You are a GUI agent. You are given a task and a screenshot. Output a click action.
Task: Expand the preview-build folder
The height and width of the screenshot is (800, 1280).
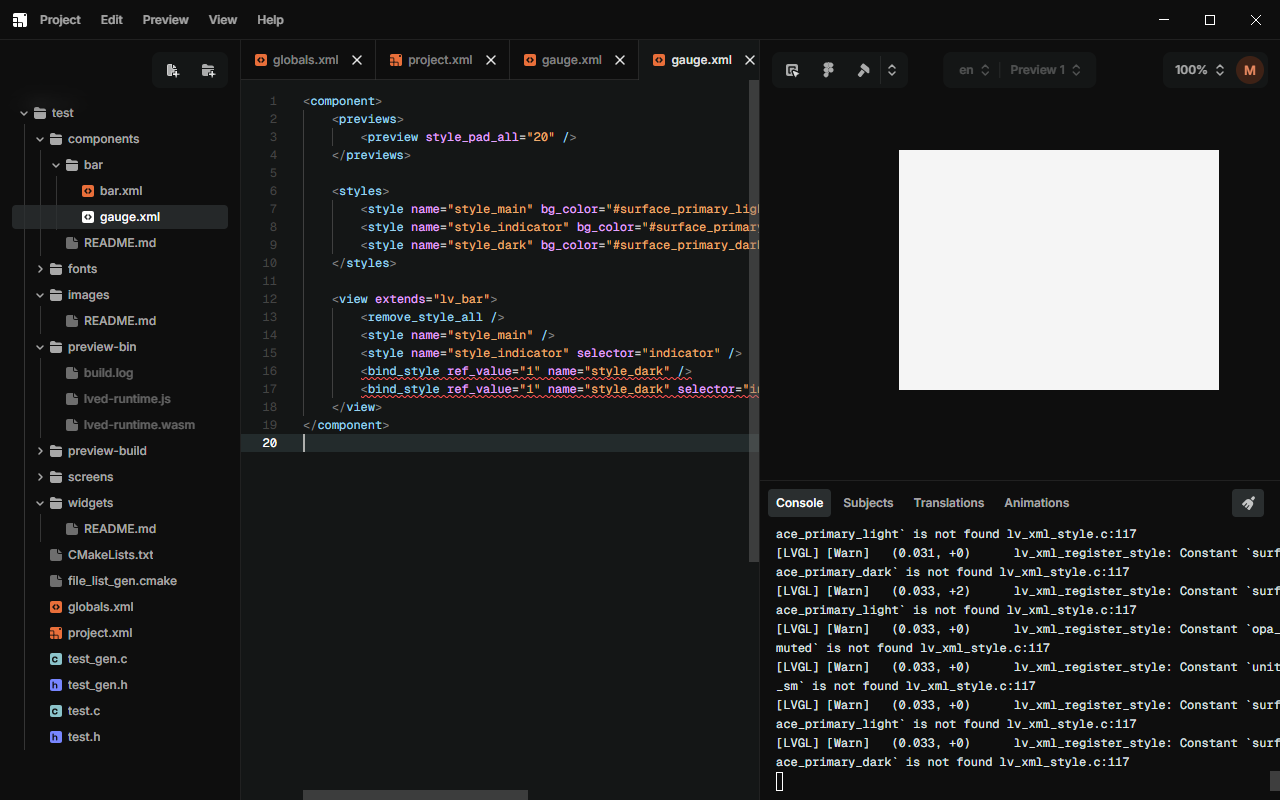(40, 451)
